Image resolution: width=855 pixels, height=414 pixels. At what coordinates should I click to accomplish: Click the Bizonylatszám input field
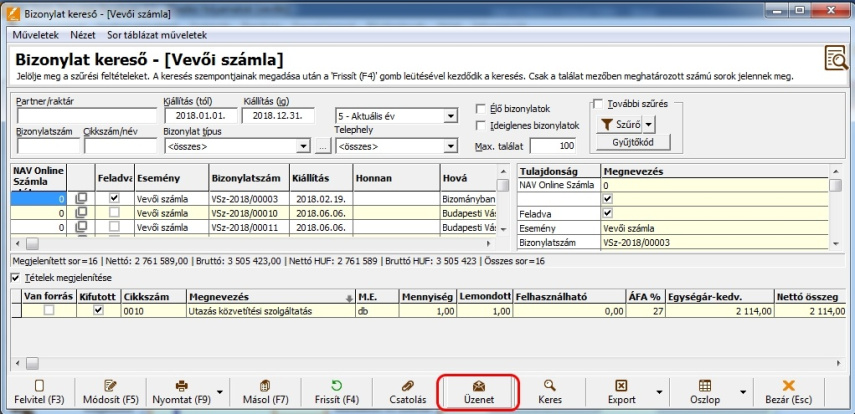pyautogui.click(x=48, y=147)
